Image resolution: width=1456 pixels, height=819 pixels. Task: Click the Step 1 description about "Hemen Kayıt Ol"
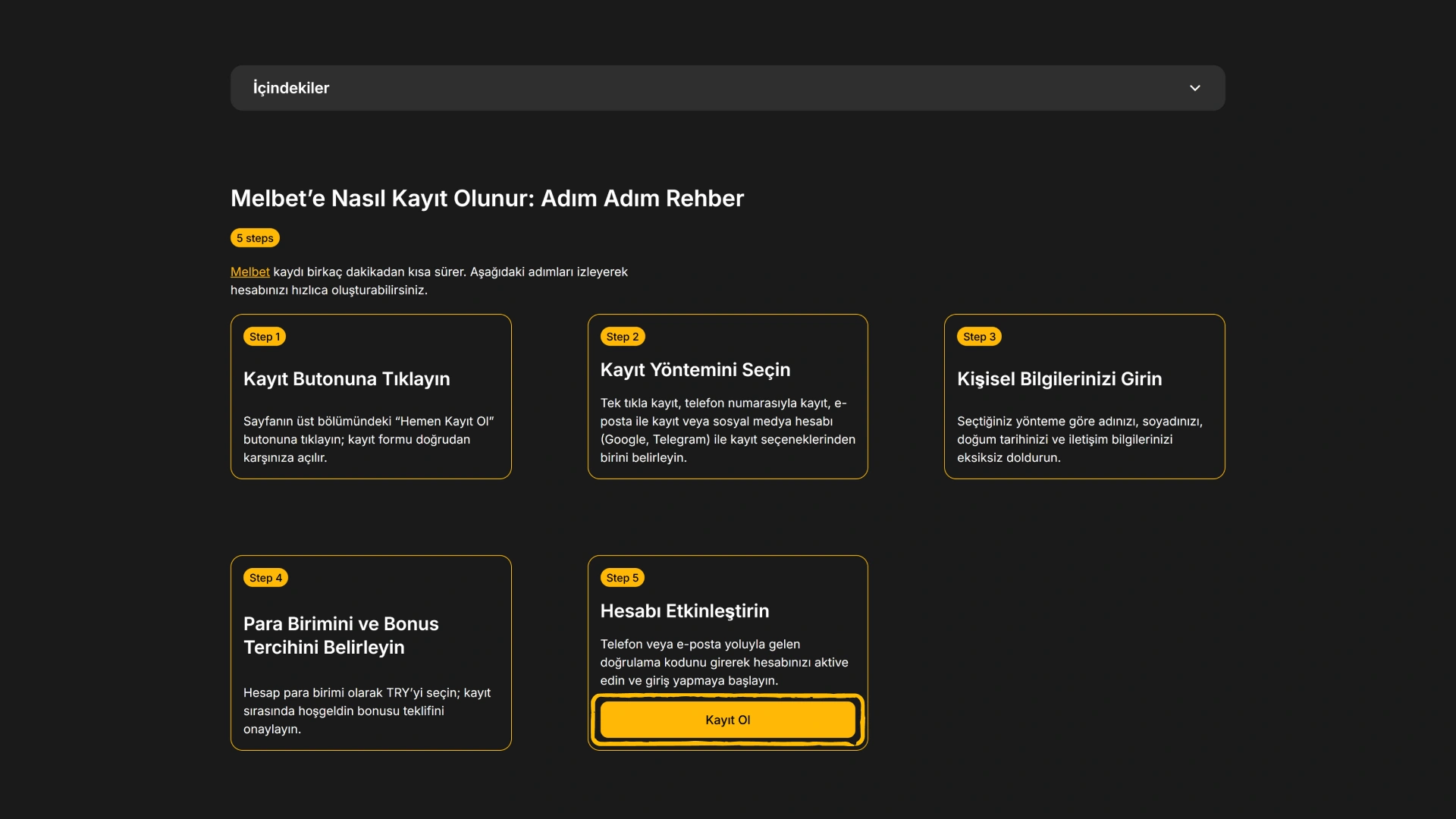(369, 439)
